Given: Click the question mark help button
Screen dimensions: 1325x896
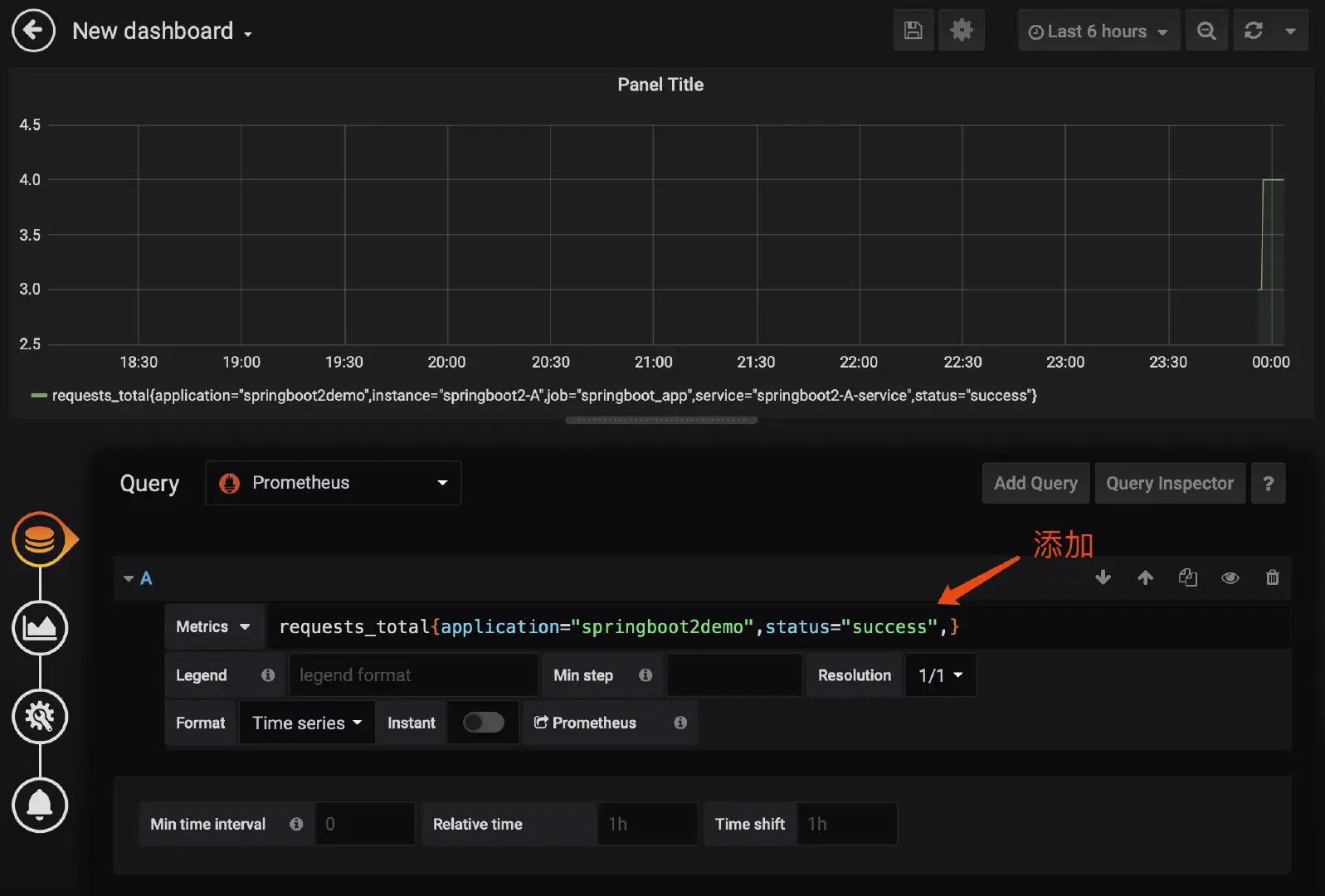Looking at the screenshot, I should pyautogui.click(x=1268, y=483).
